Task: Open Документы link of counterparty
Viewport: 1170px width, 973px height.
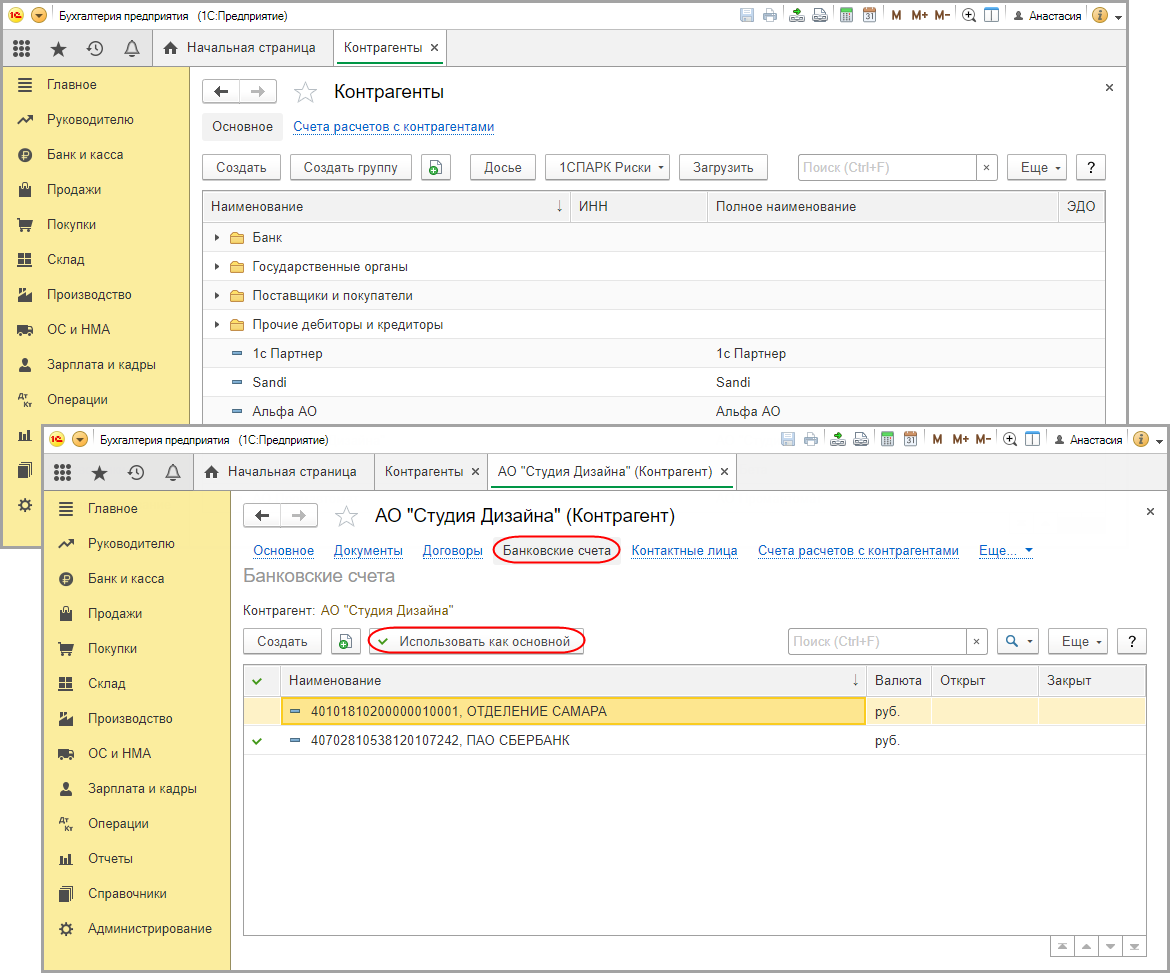Action: pos(368,551)
